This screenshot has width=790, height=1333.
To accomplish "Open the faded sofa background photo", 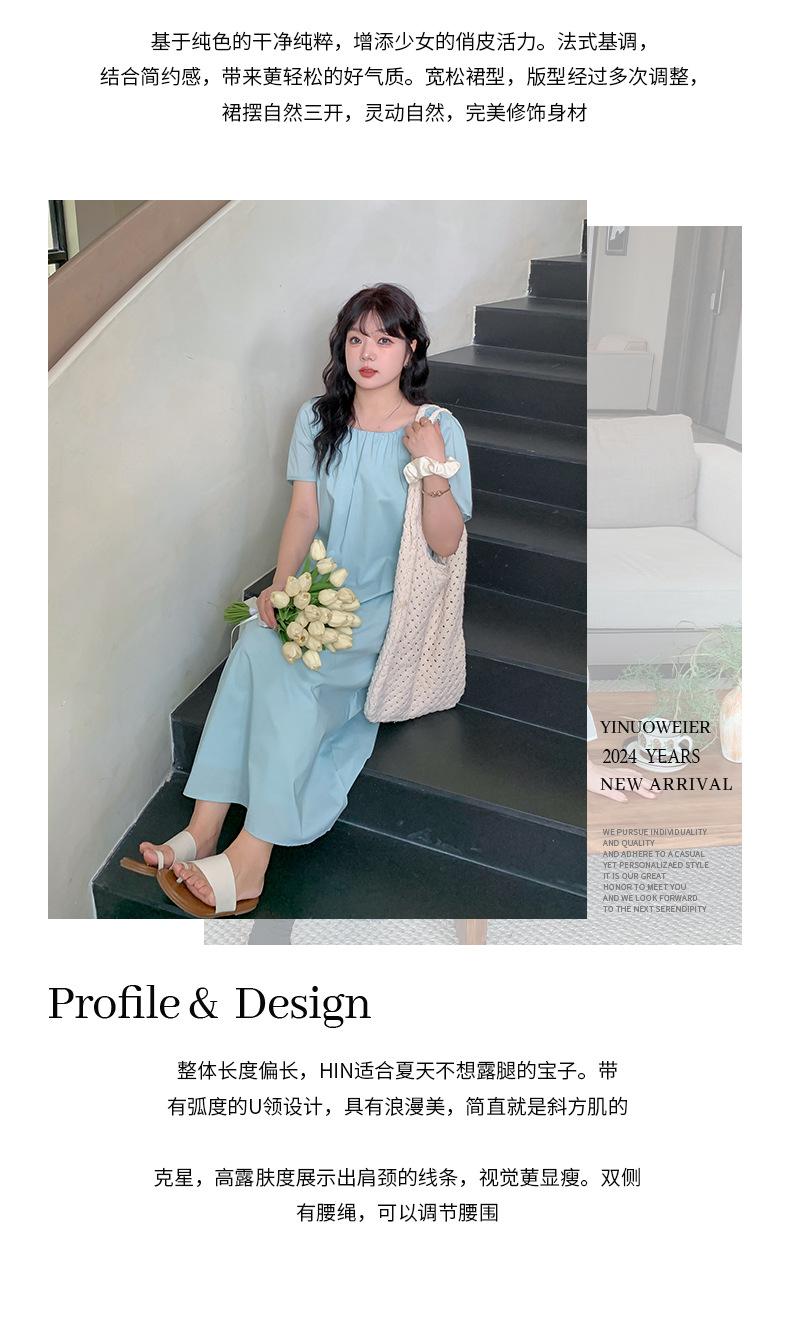I will click(664, 584).
